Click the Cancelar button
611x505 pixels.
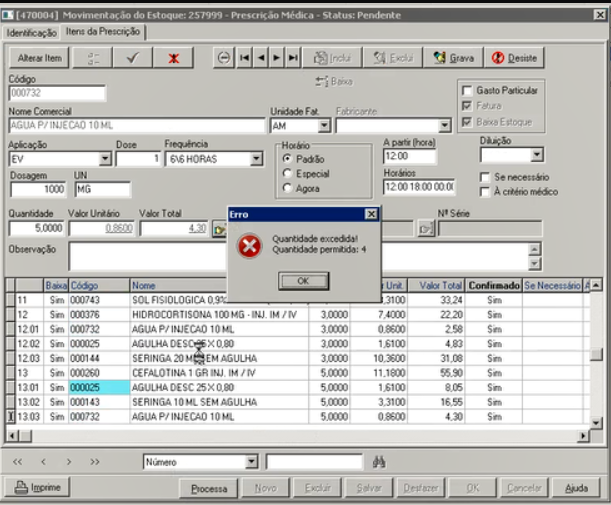tap(524, 488)
